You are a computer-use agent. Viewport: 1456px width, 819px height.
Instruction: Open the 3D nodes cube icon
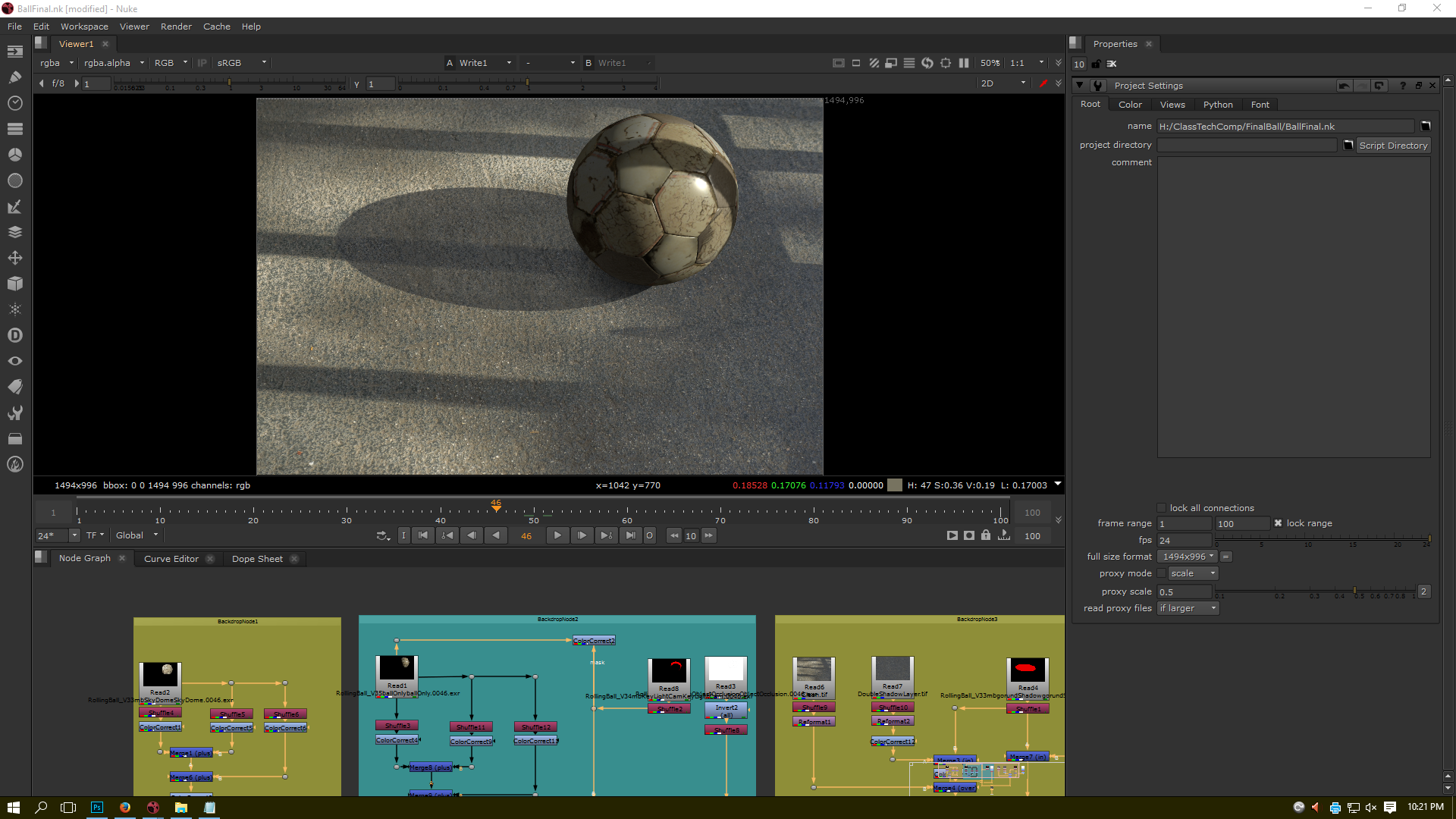coord(14,284)
